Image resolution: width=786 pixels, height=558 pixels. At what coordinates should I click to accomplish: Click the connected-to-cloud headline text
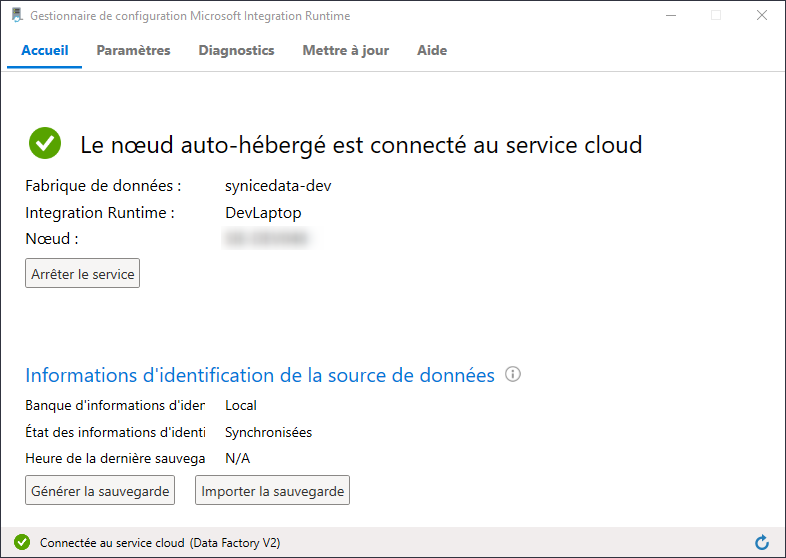coord(361,145)
